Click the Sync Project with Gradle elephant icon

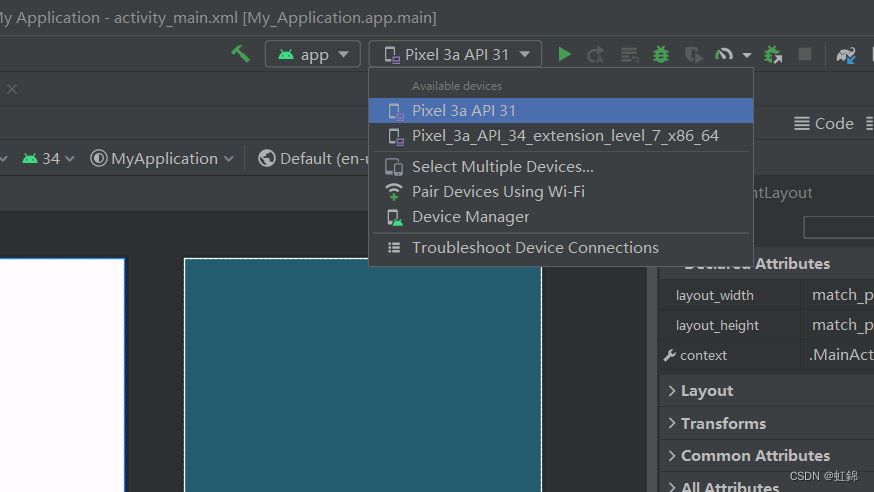[x=846, y=55]
